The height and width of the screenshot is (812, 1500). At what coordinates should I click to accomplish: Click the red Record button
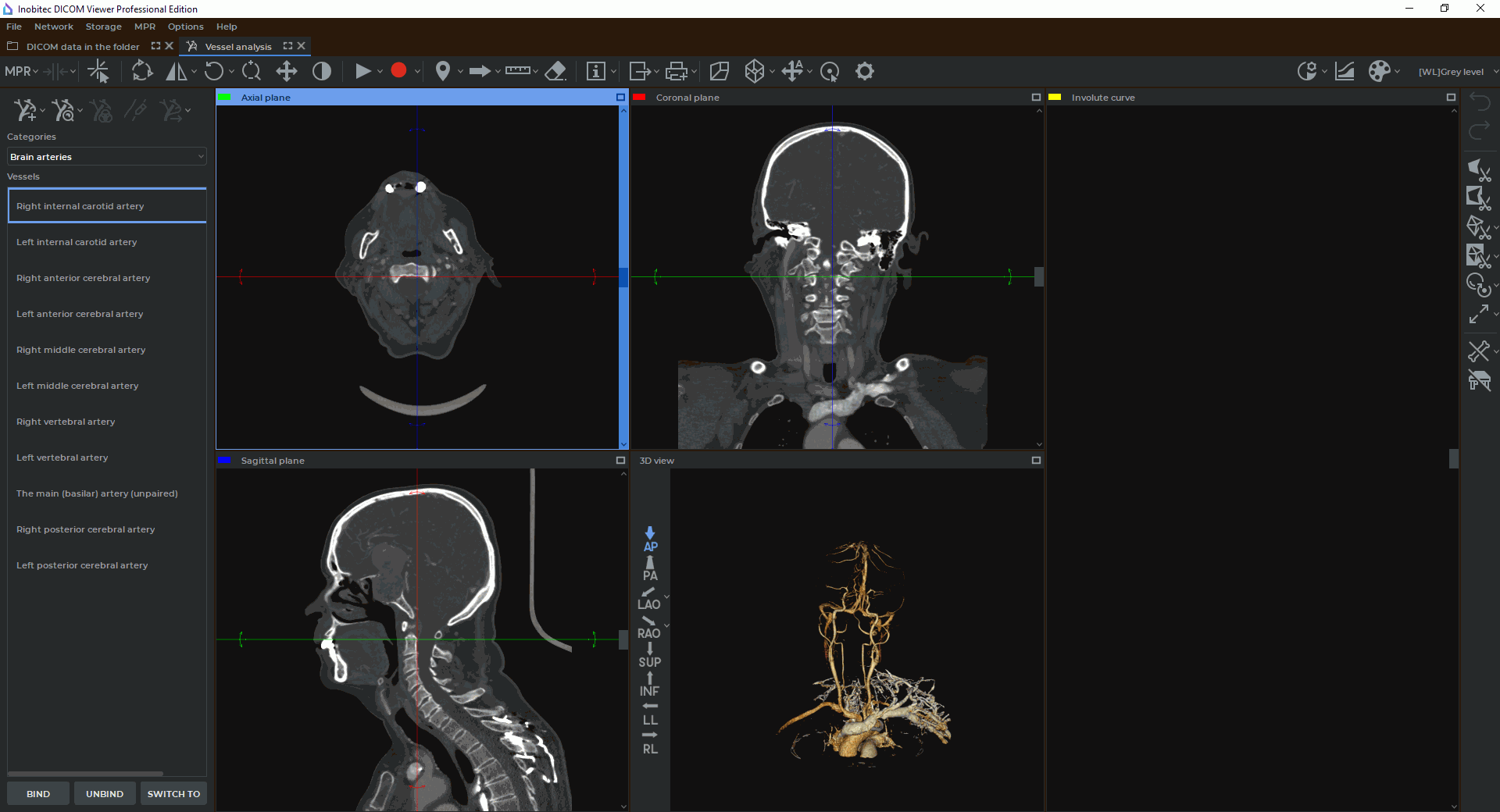(x=398, y=71)
